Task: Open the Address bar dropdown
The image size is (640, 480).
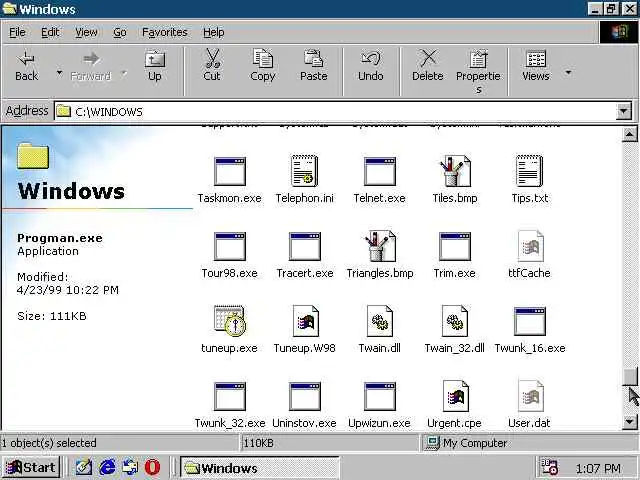Action: click(x=624, y=111)
